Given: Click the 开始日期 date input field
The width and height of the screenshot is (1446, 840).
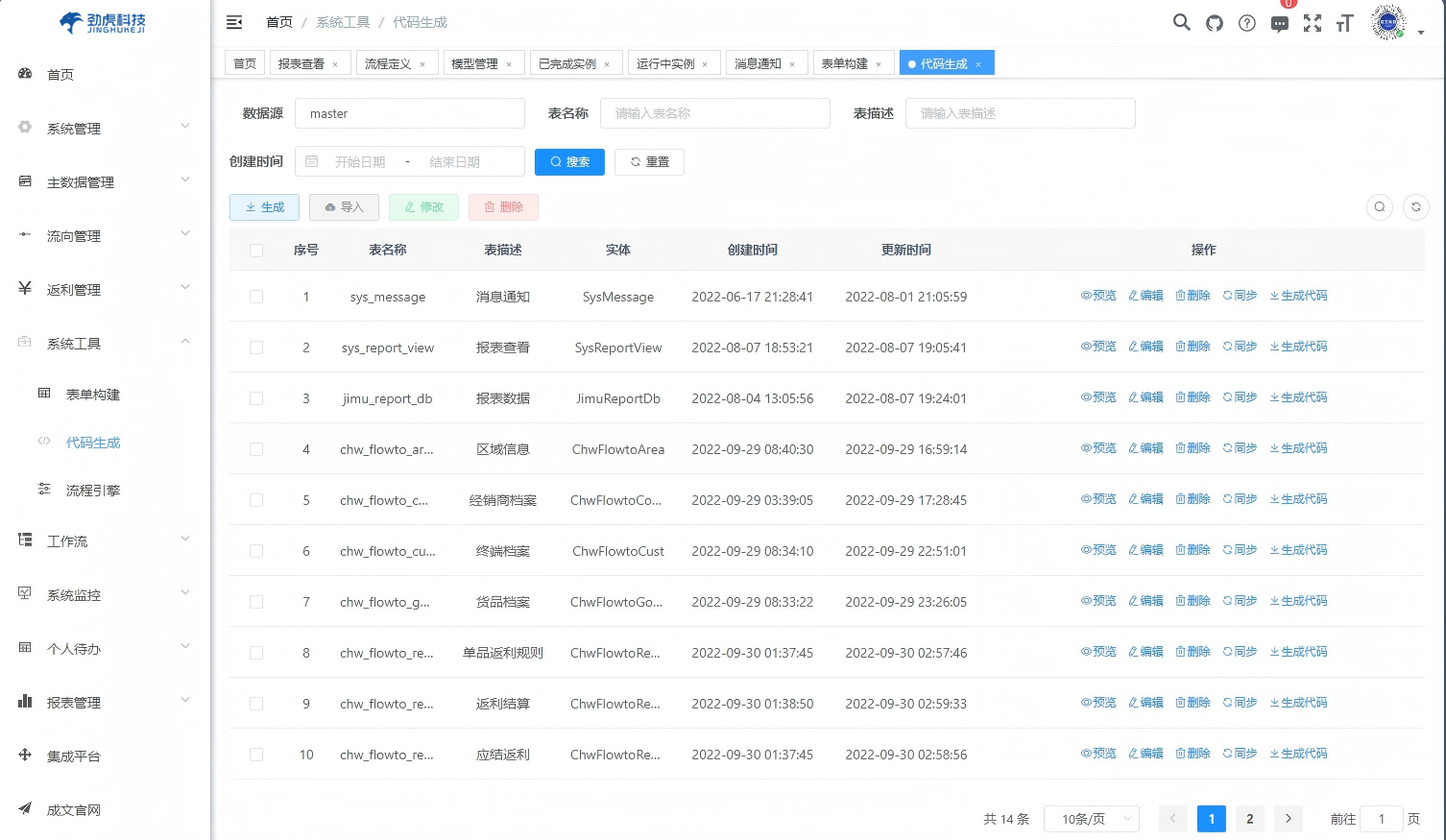Looking at the screenshot, I should 359,161.
